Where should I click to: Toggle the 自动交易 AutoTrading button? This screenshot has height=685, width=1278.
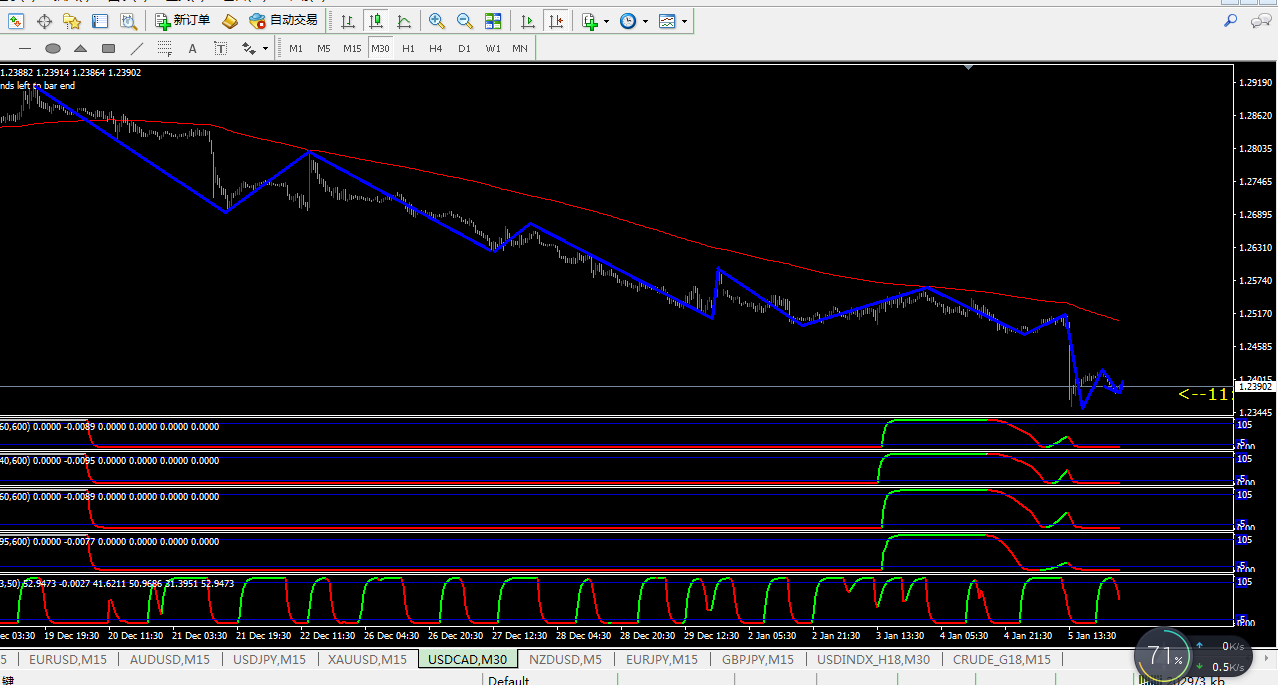(285, 21)
